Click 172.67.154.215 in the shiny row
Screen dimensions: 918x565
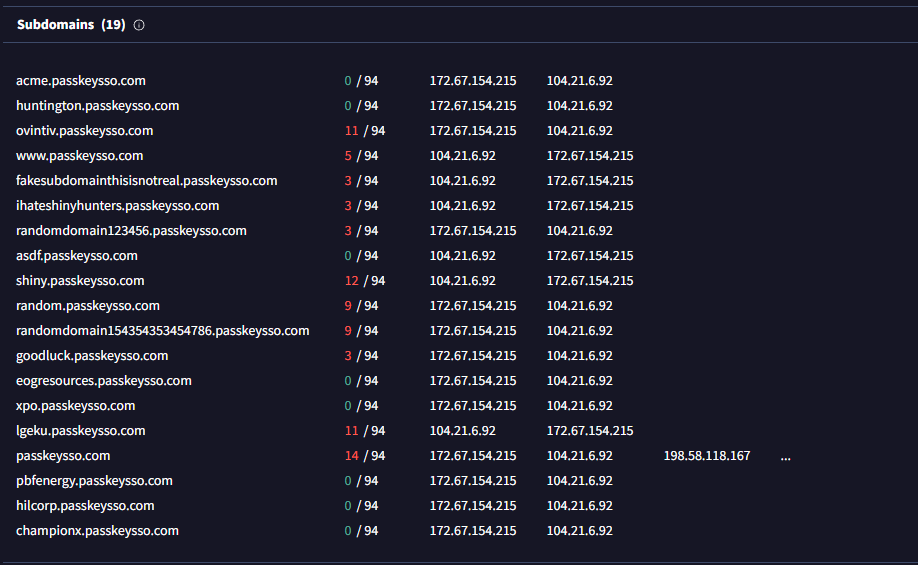click(590, 281)
